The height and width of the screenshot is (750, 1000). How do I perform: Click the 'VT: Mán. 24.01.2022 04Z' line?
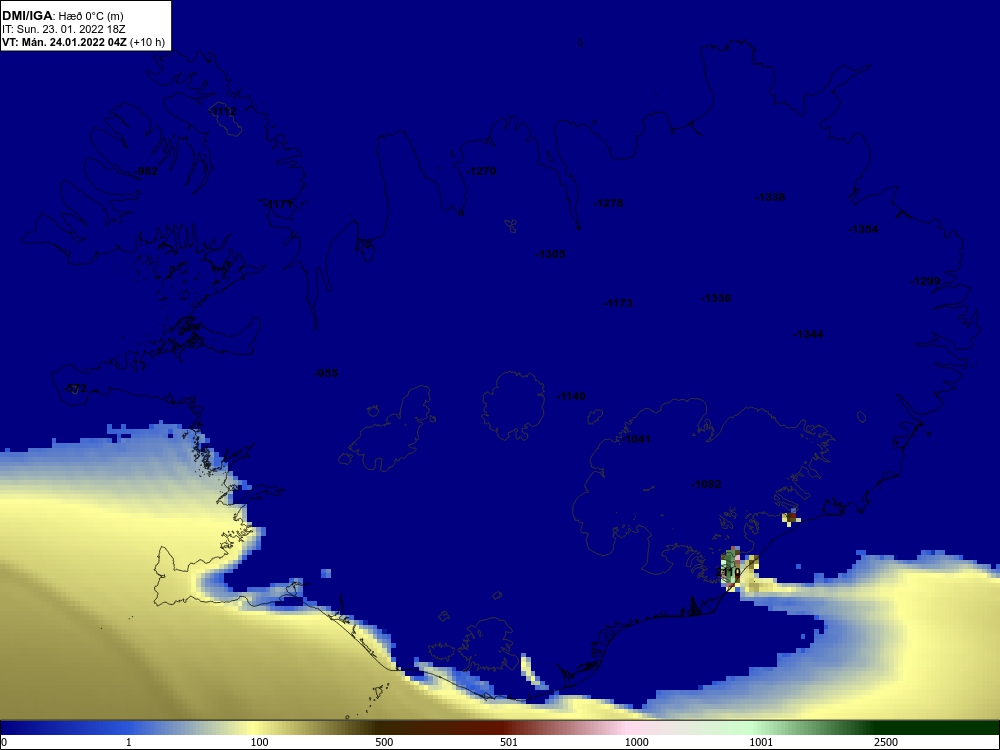[64, 42]
